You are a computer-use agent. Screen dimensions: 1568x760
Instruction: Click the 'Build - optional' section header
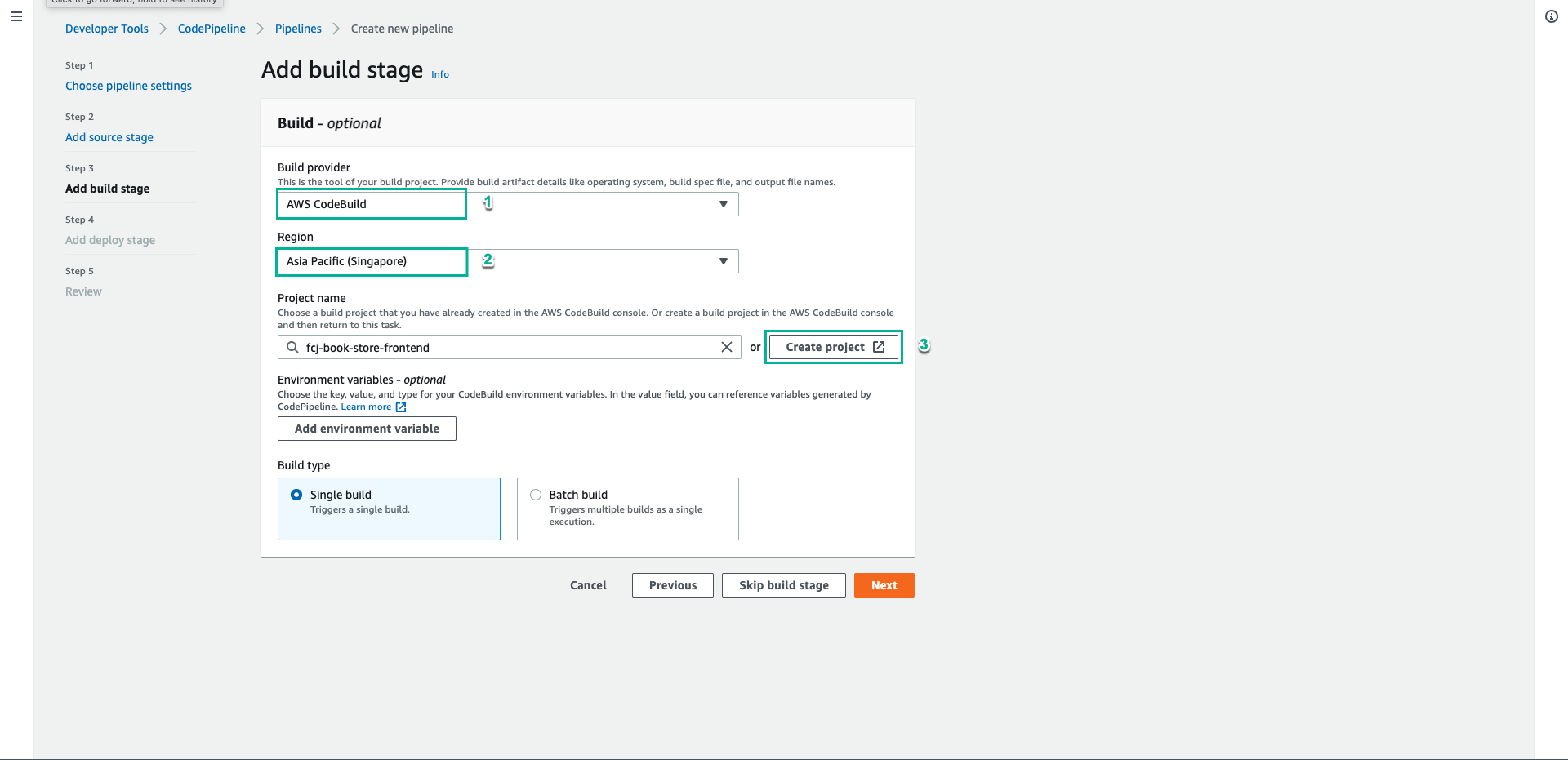329,123
